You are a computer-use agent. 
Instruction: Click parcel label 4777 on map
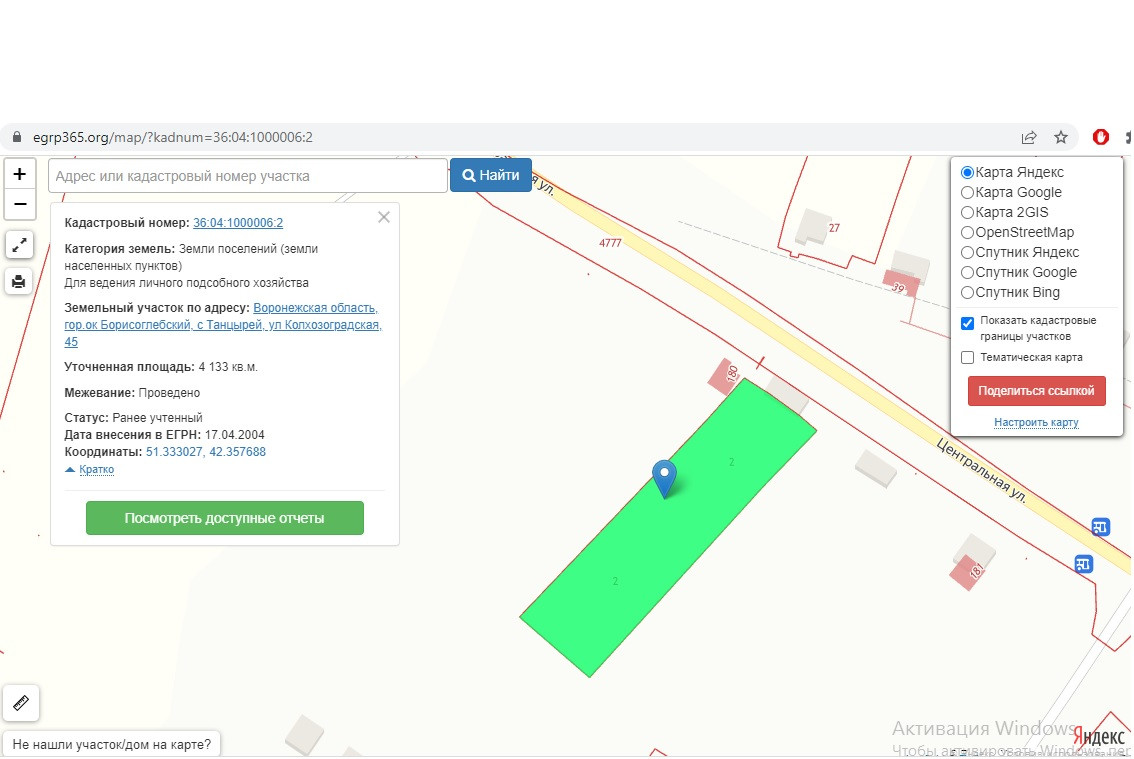610,243
